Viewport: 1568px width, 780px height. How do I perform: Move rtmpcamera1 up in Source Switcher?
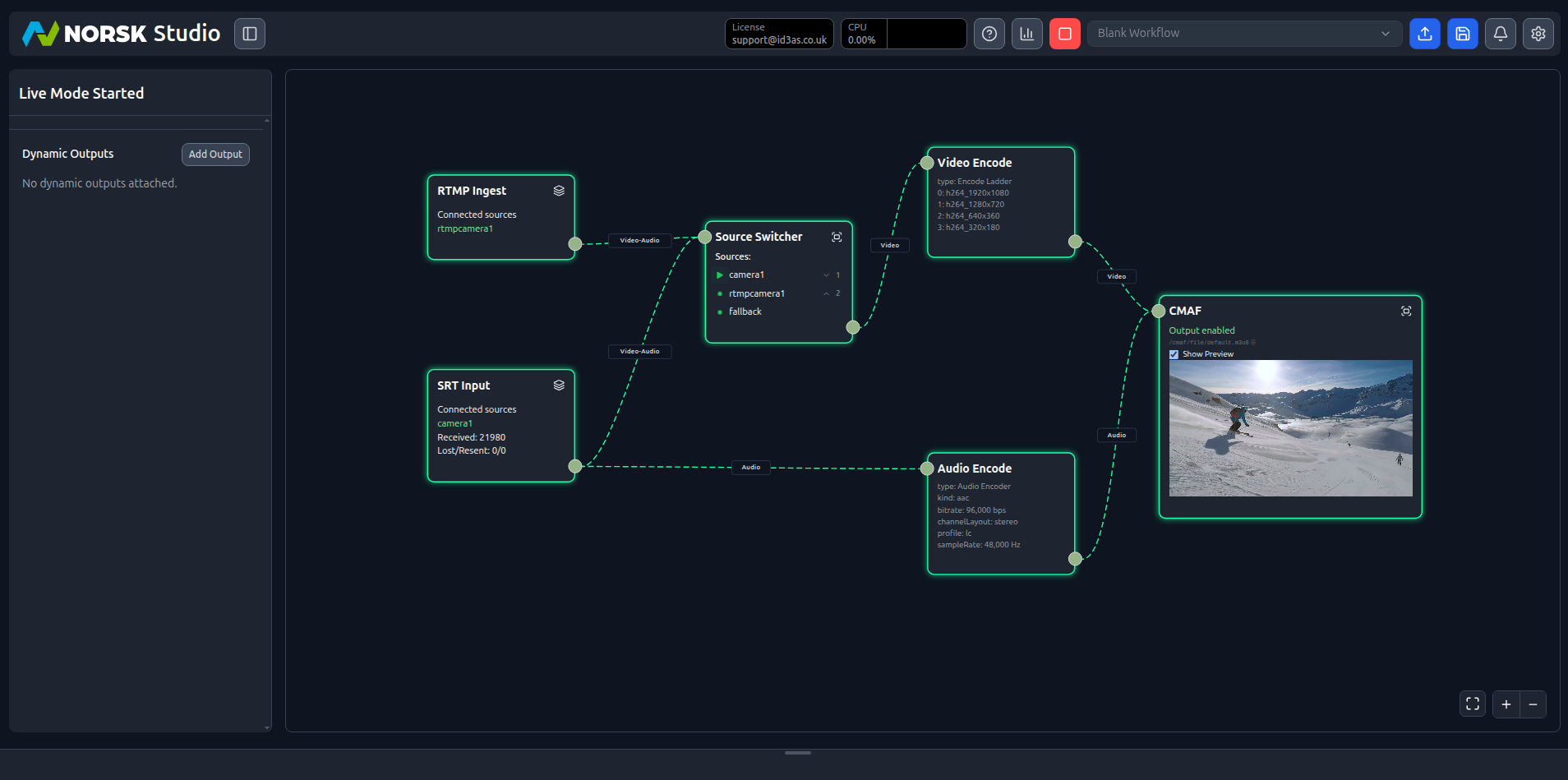point(826,293)
